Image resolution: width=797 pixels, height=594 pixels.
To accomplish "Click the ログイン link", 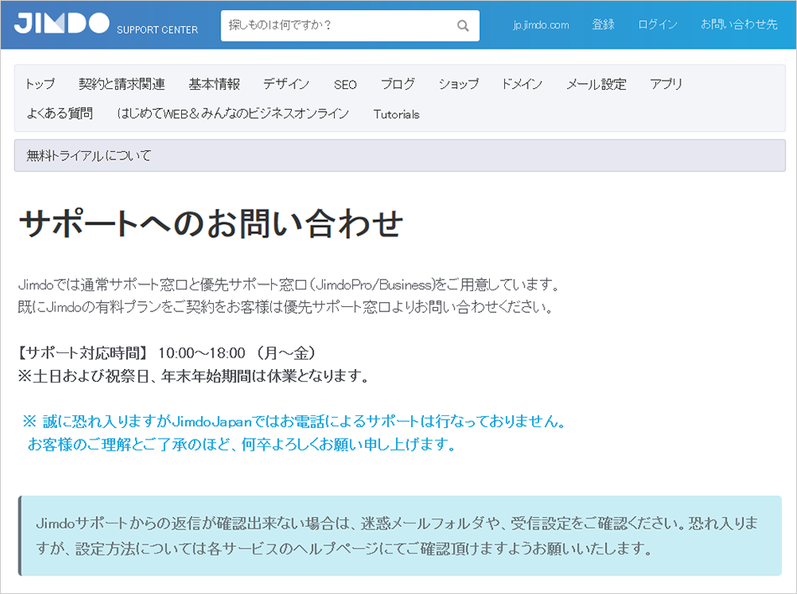I will (657, 24).
